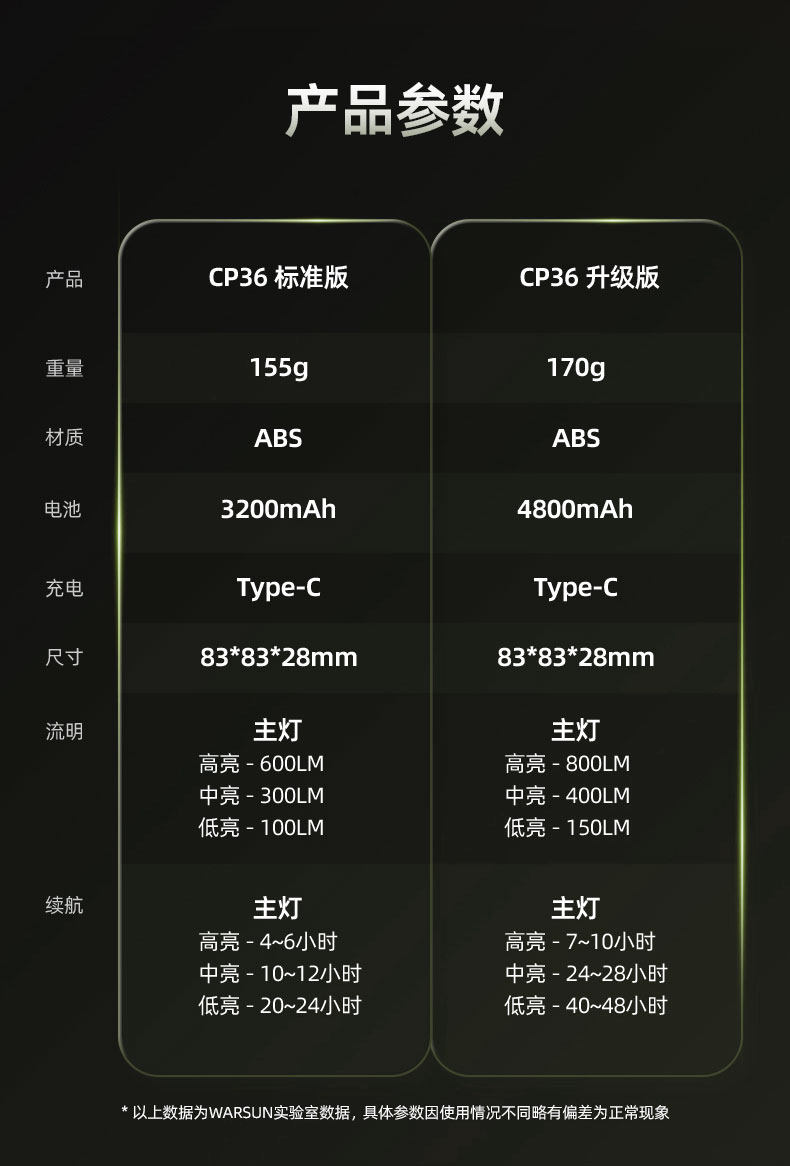This screenshot has width=790, height=1166.
Task: Click the 170g weight value
Action: [576, 367]
